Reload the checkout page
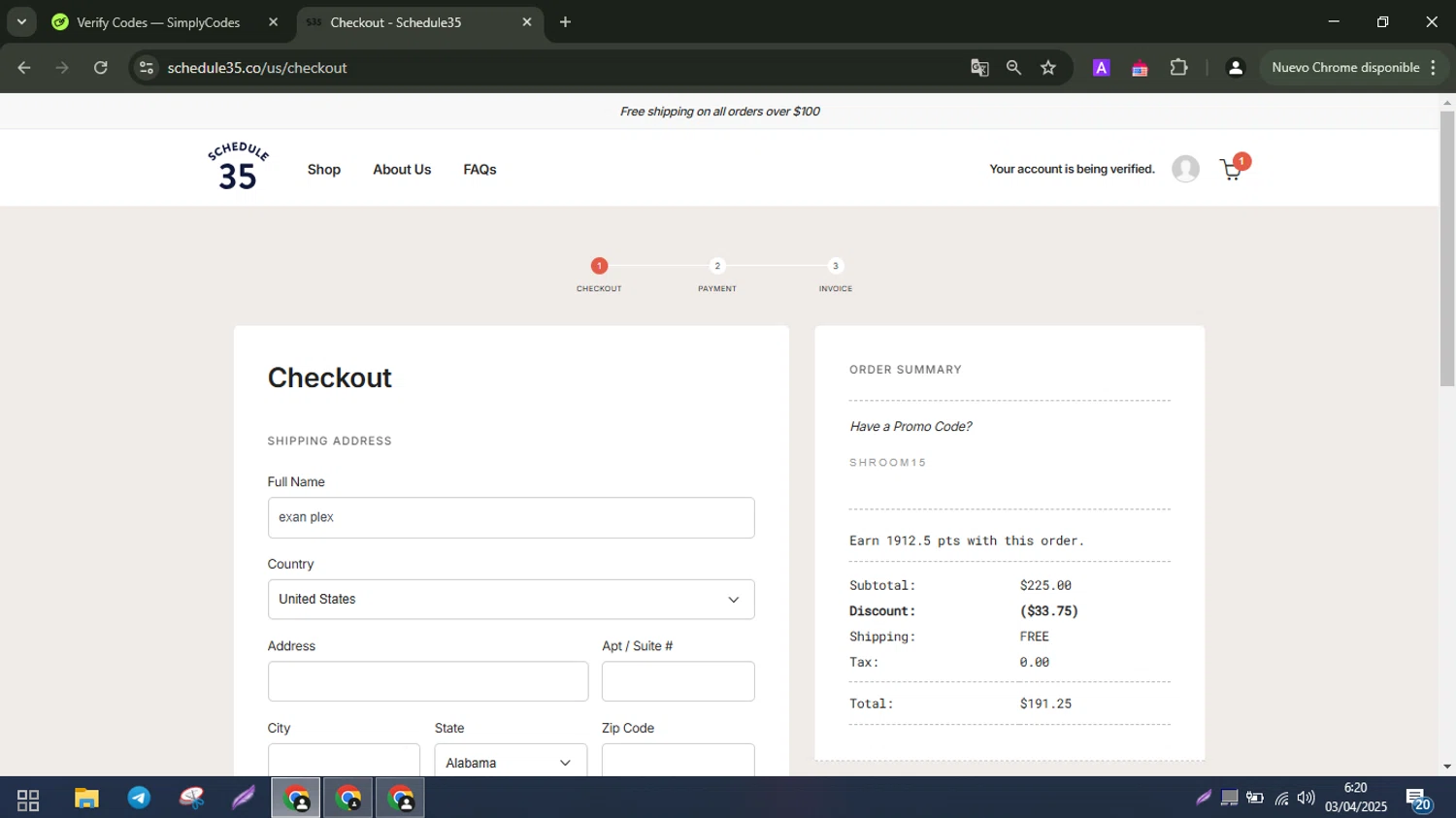The width and height of the screenshot is (1456, 818). click(101, 68)
